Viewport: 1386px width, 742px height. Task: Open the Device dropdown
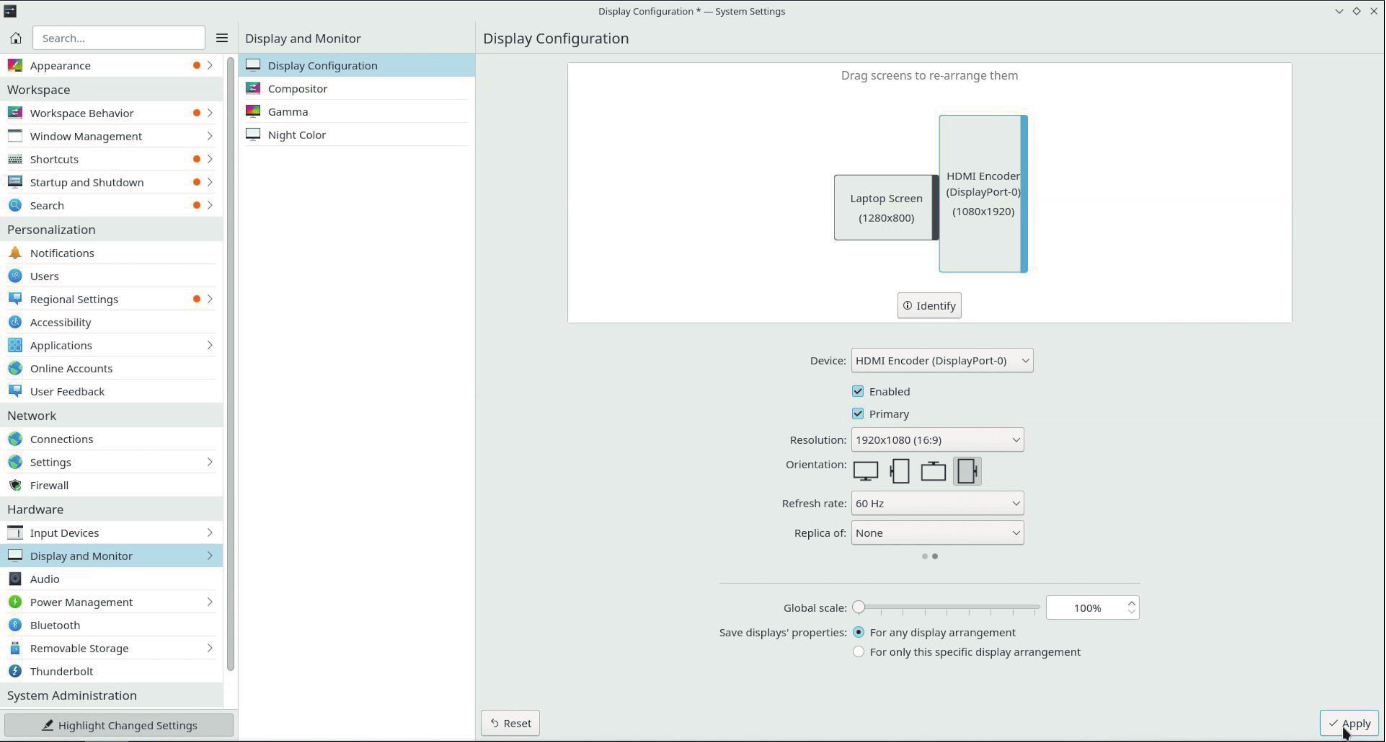[x=941, y=360]
